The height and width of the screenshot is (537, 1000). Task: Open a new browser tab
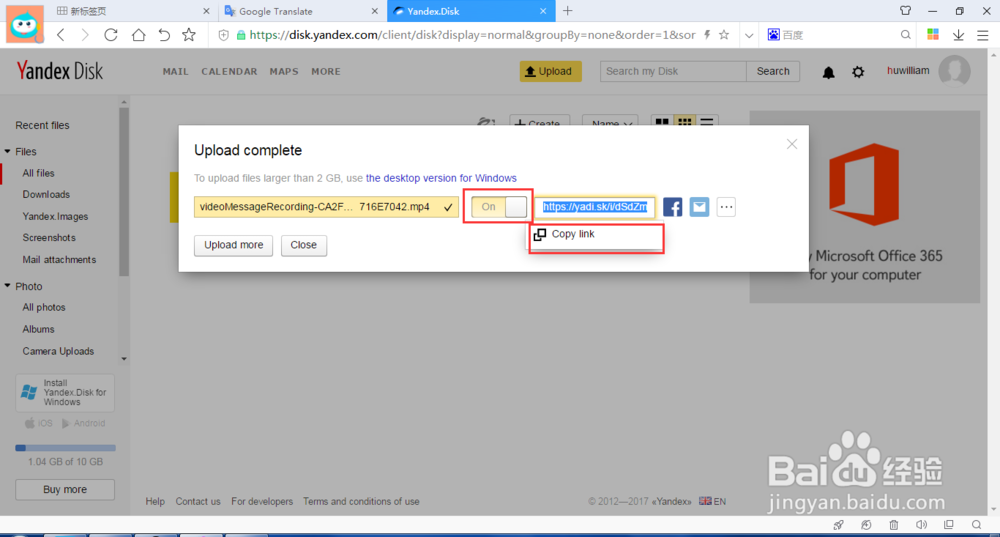point(568,11)
